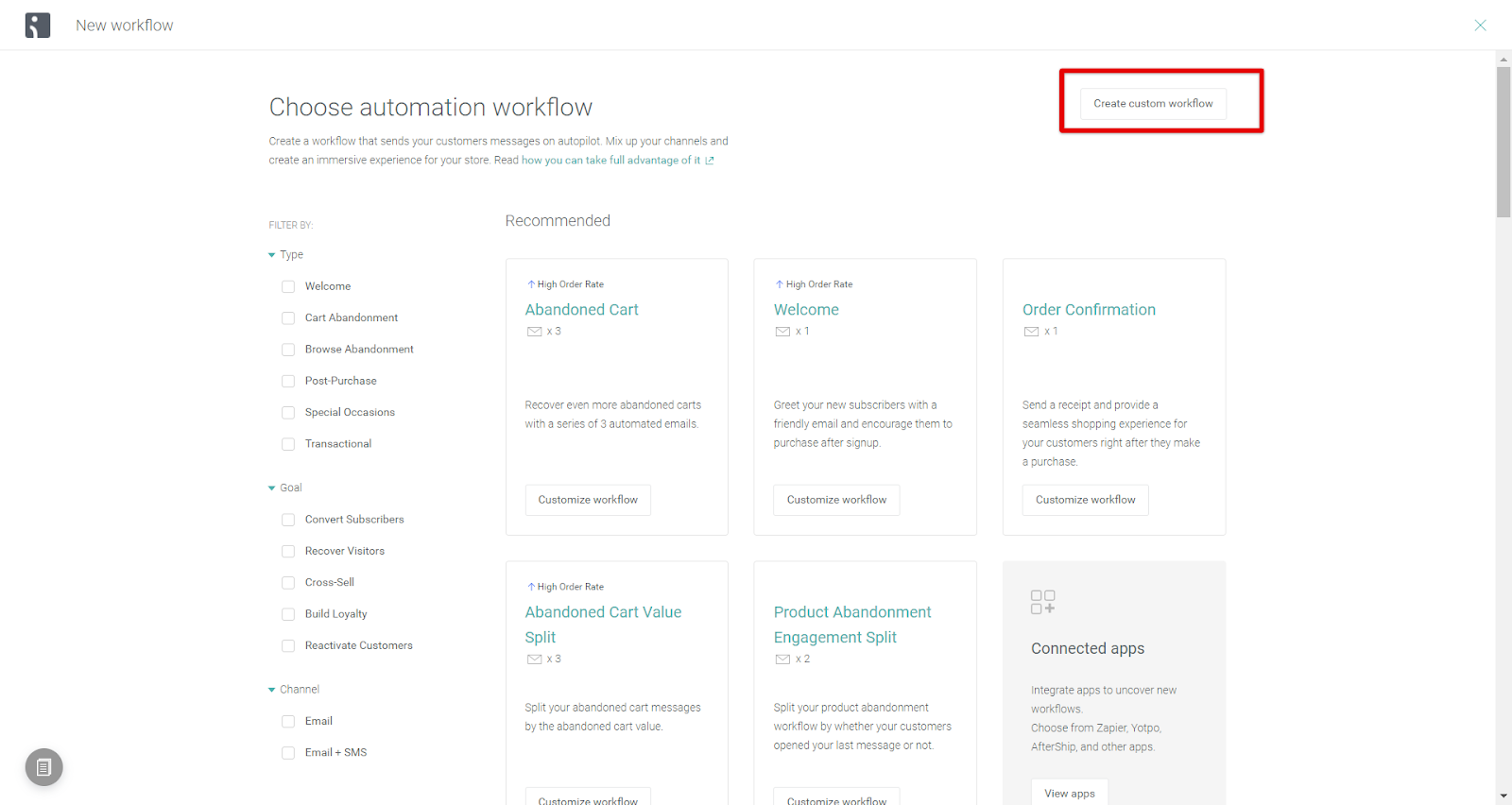The width and height of the screenshot is (1512, 805).
Task: Collapse the Goal filter section
Action: coord(272,488)
